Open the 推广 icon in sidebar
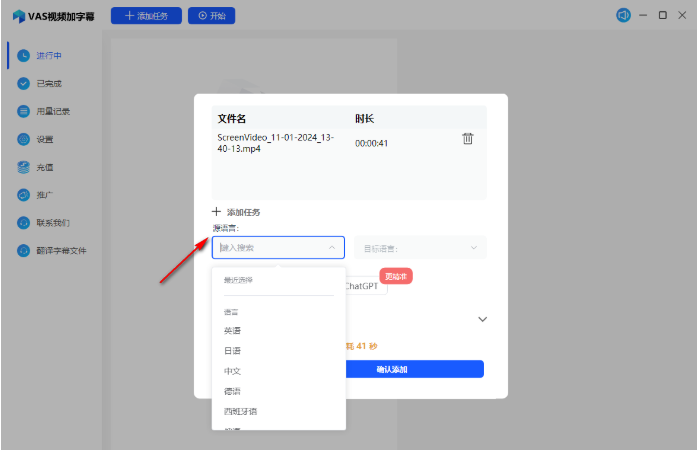Viewport: 697px width, 450px height. (23, 195)
